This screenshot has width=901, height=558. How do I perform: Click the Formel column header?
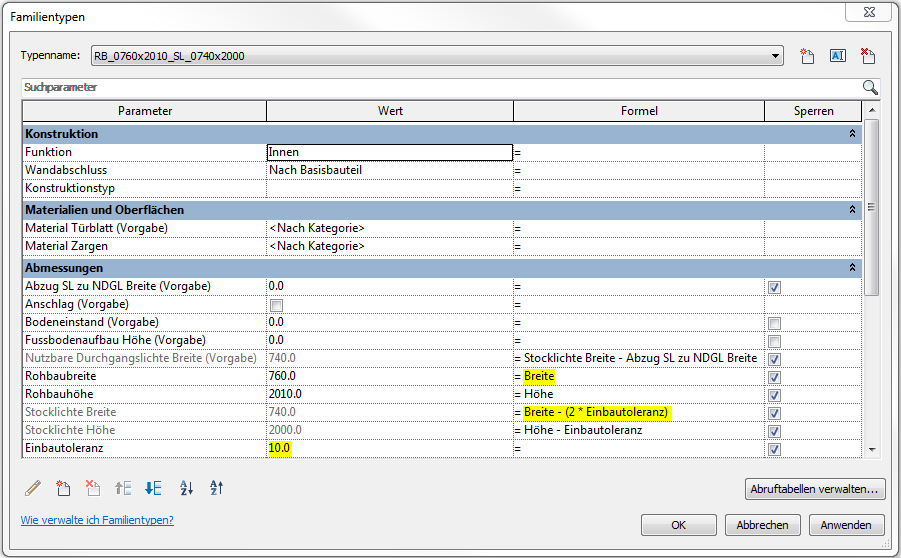(x=638, y=111)
